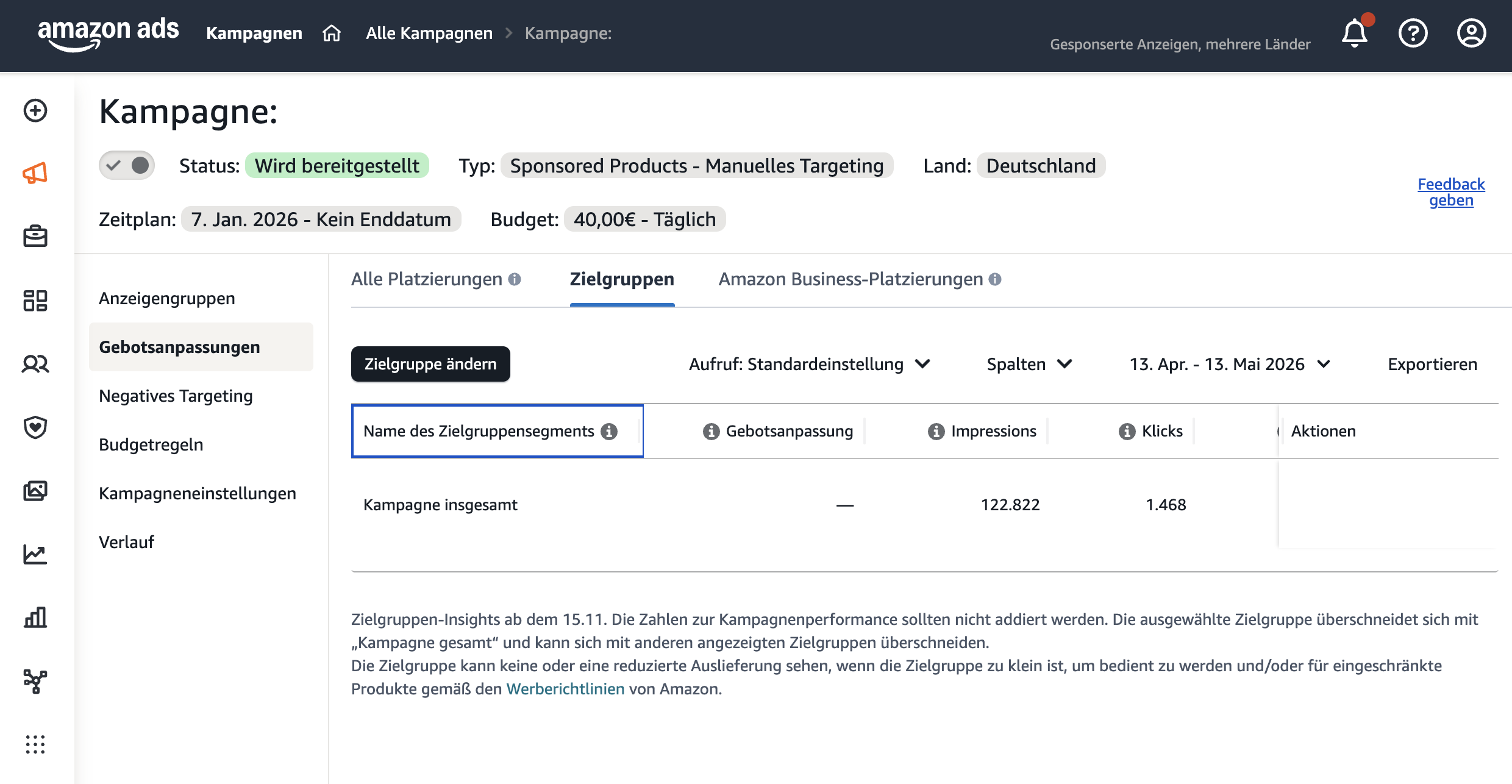The width and height of the screenshot is (1512, 784).
Task: Click Sponsored Products - Manuelles Targeting badge
Action: click(x=697, y=165)
